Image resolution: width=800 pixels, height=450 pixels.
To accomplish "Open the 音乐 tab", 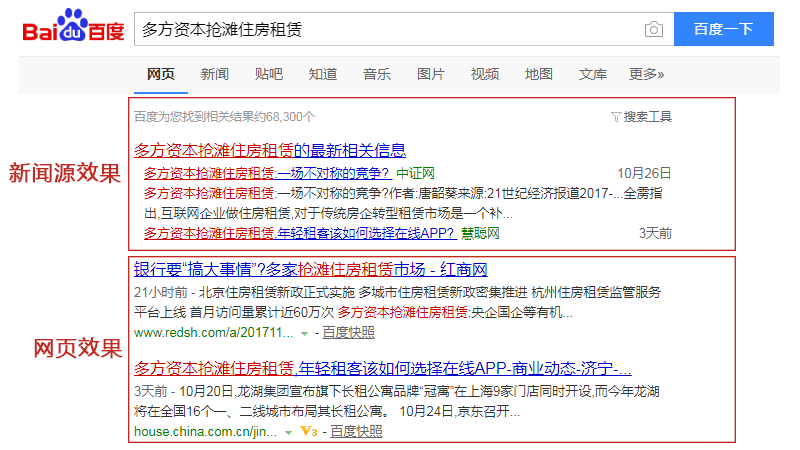I will pos(377,74).
